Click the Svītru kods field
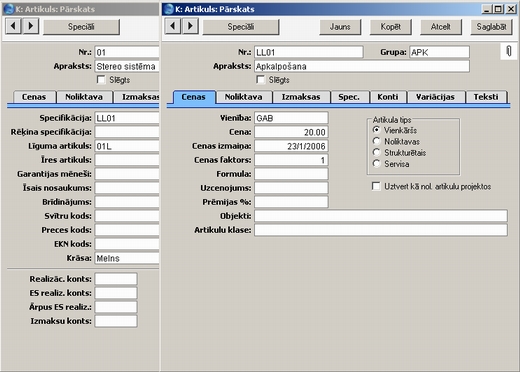Screen dimensions: 520x372 (127, 216)
